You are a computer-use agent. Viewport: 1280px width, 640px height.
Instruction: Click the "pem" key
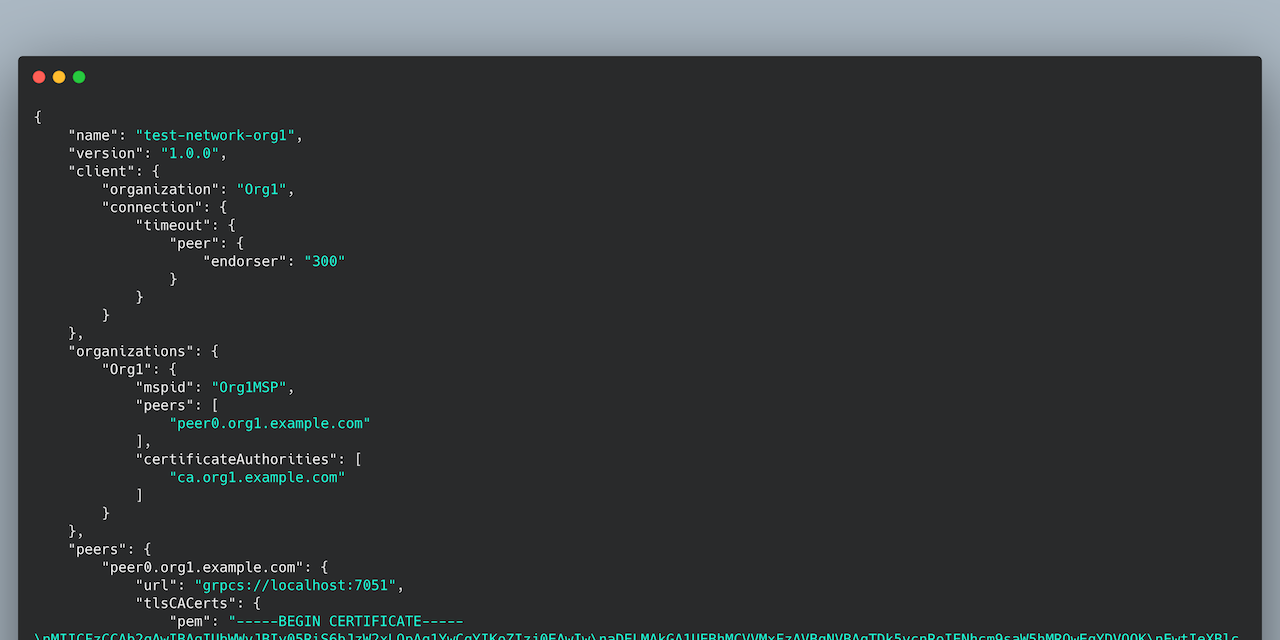click(190, 621)
